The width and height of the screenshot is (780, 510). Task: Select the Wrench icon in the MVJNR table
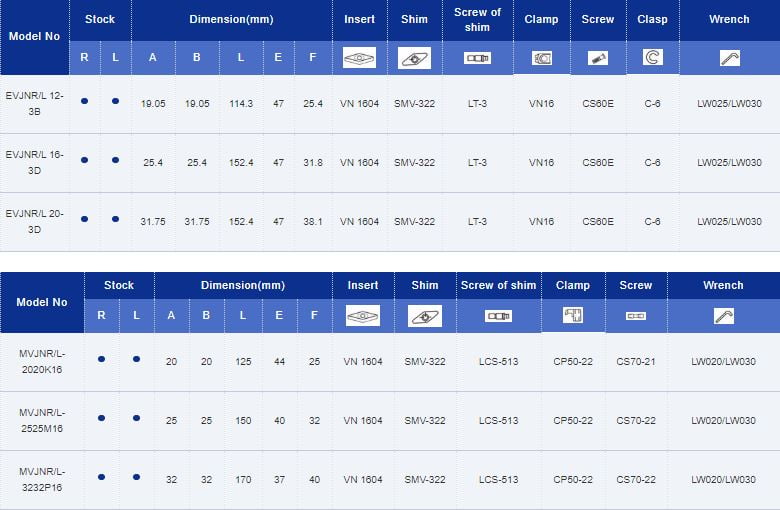click(x=723, y=315)
